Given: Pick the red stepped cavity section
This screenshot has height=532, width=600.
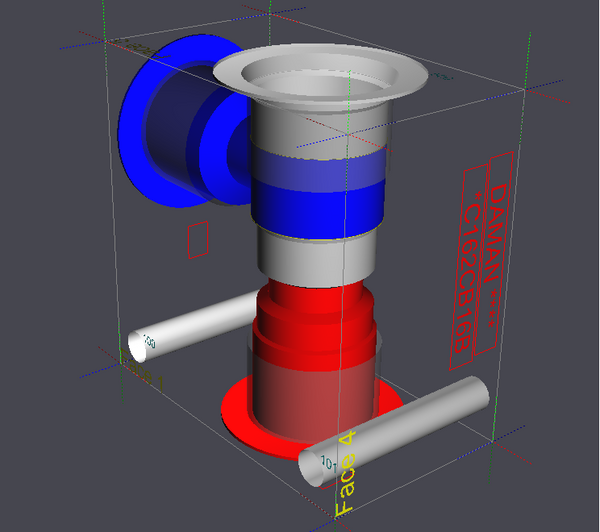Looking at the screenshot, I should 315,327.
